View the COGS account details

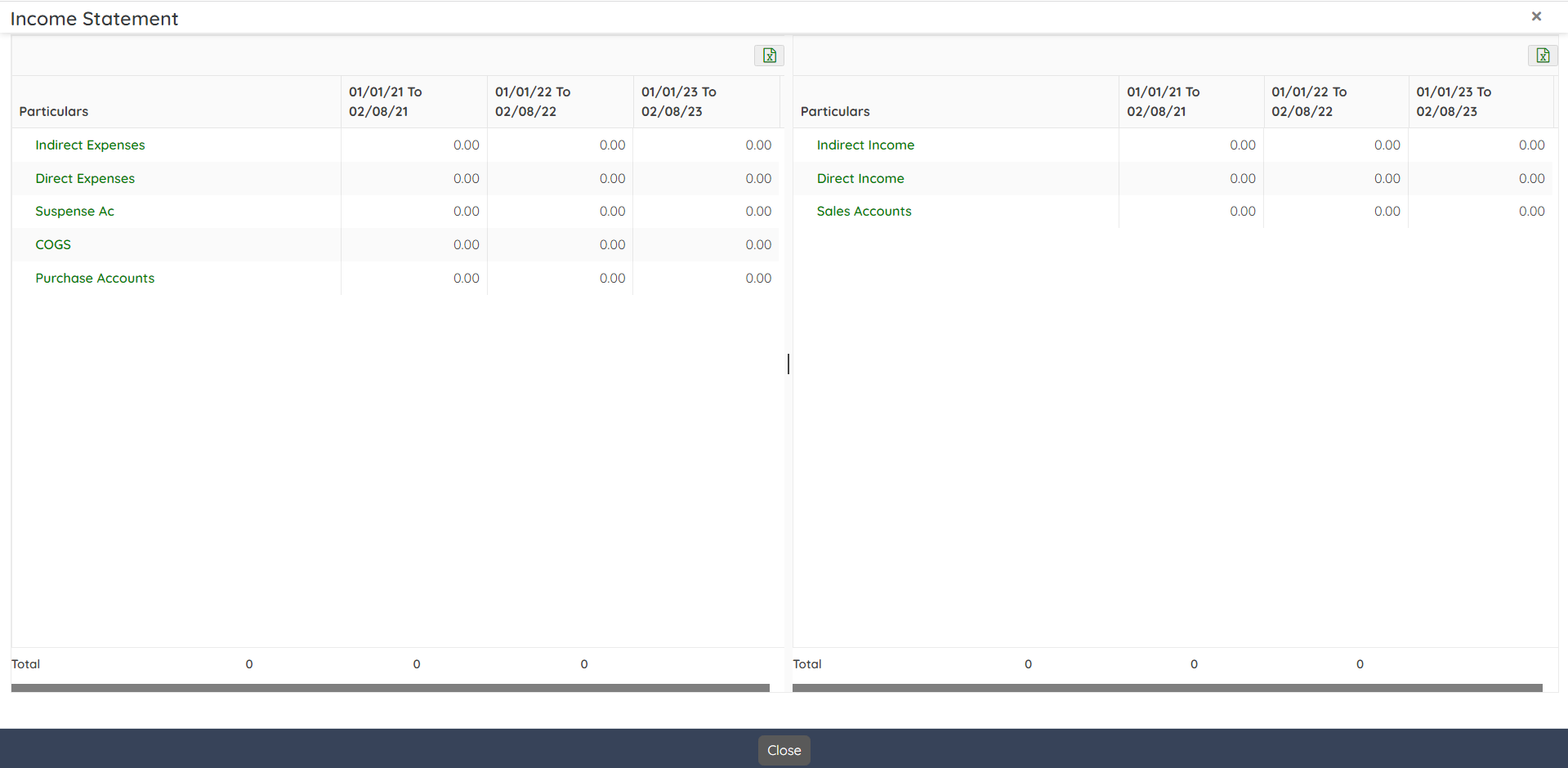coord(53,245)
